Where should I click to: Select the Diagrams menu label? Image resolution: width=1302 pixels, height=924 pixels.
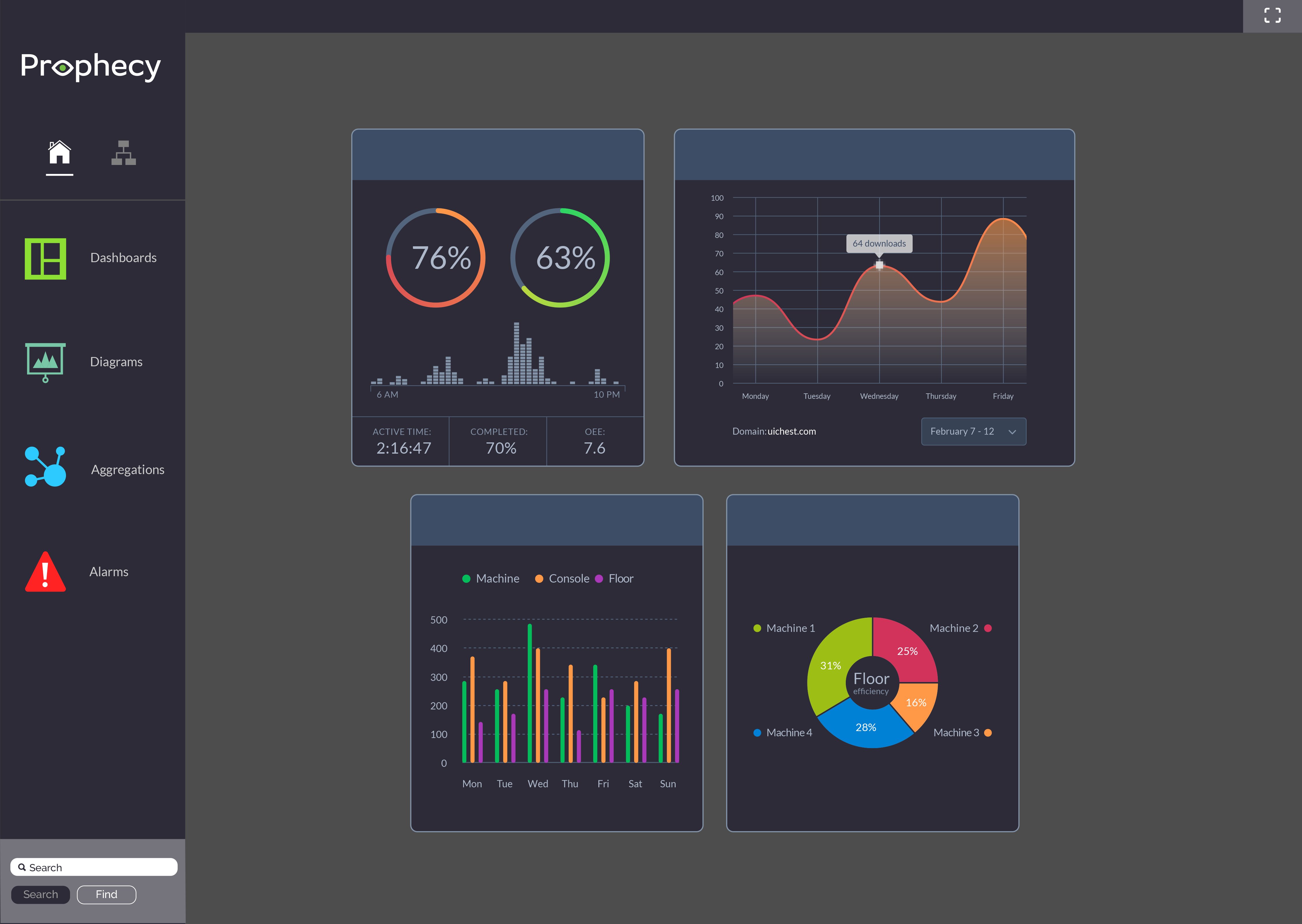tap(116, 362)
